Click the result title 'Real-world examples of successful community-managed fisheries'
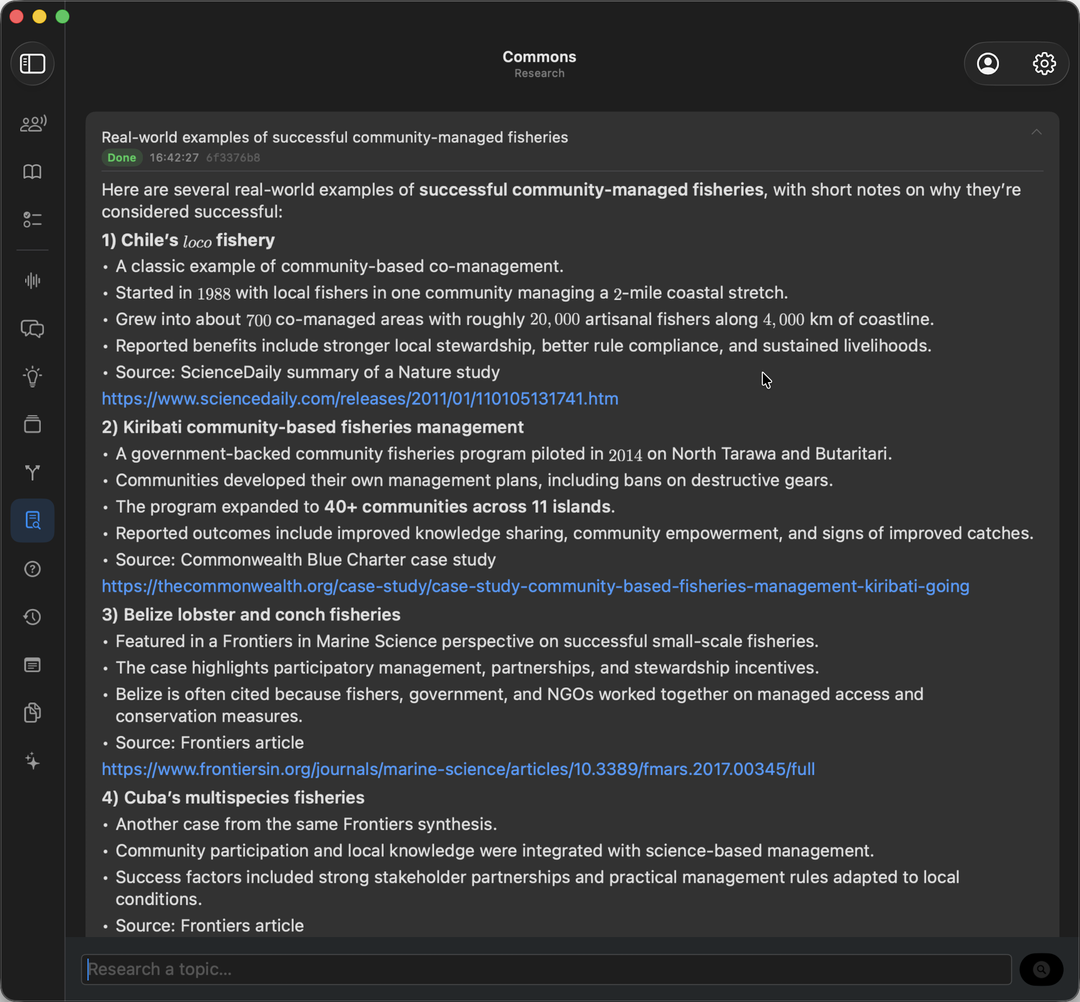Viewport: 1080px width, 1002px height. pos(335,137)
